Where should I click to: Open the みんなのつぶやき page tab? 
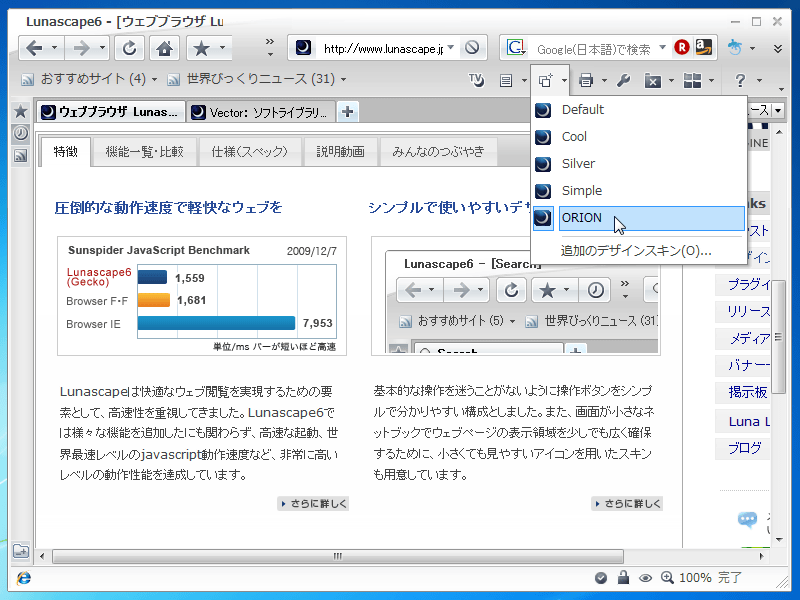(x=438, y=152)
